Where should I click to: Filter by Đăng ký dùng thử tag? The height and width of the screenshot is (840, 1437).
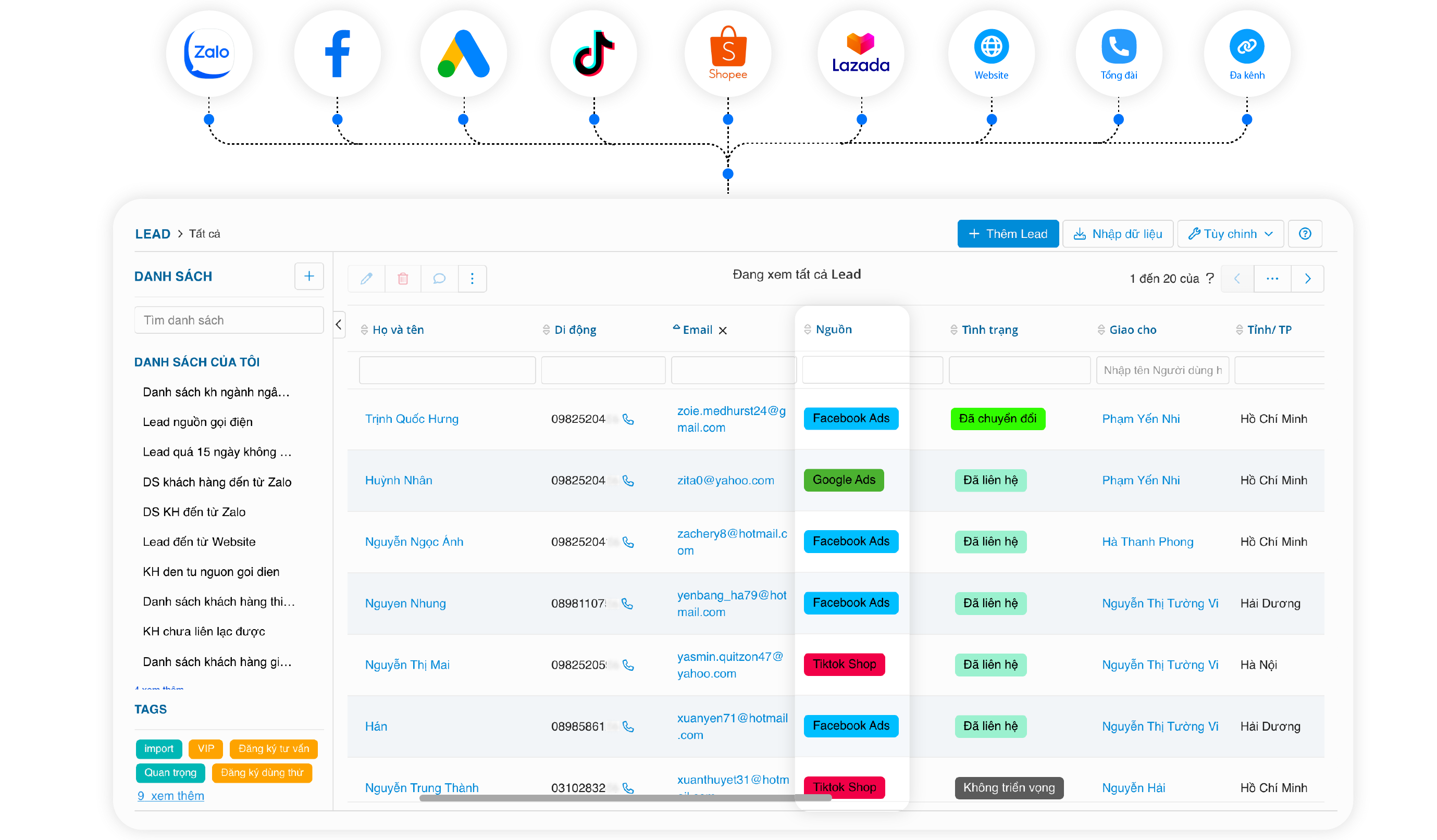click(x=262, y=773)
